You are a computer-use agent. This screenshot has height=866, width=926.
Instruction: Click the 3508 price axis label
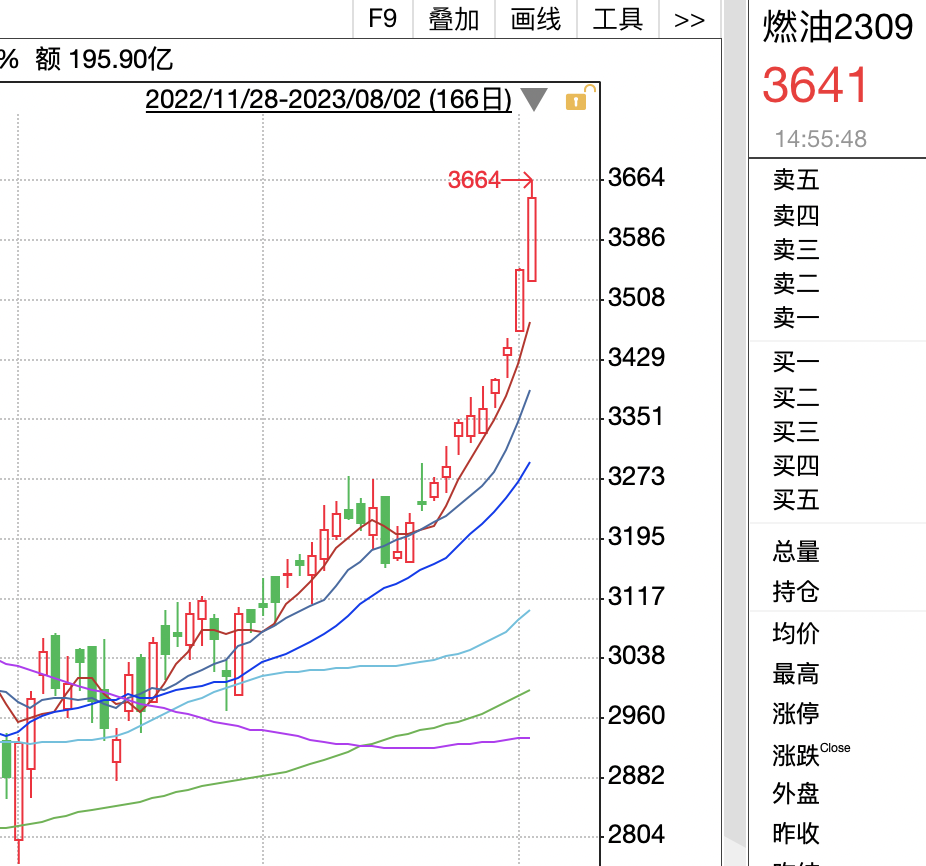tap(636, 297)
